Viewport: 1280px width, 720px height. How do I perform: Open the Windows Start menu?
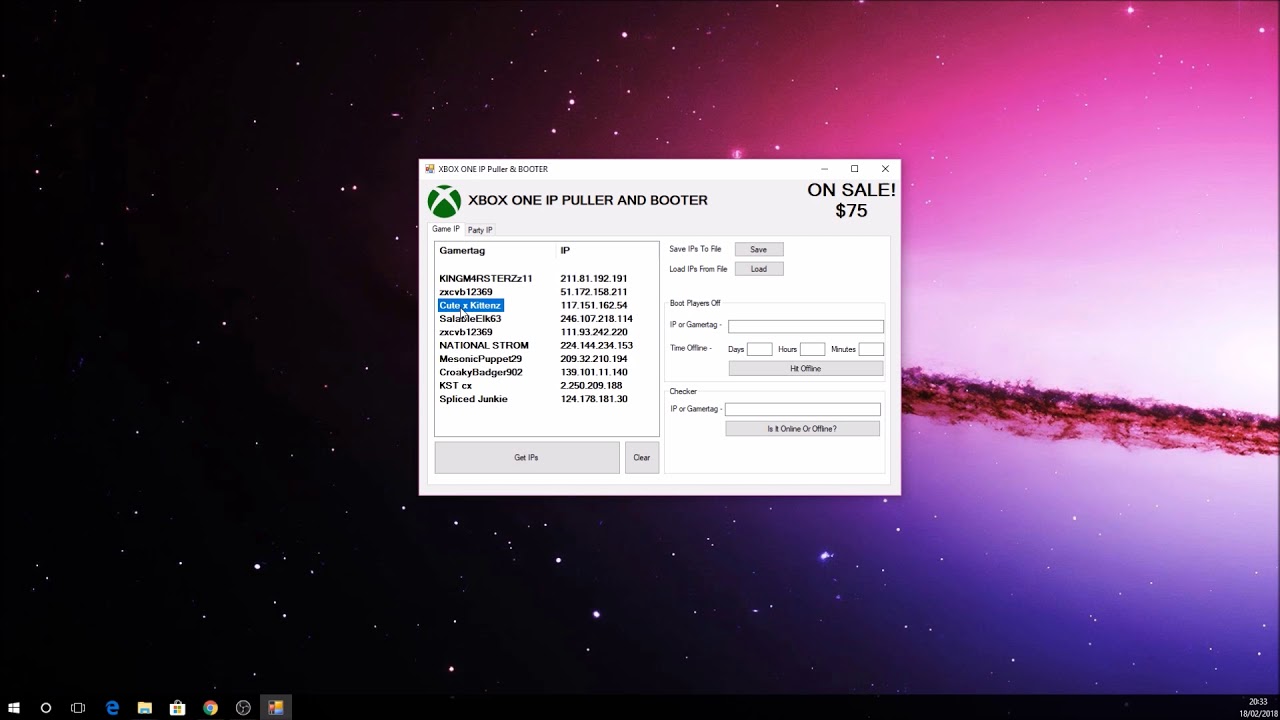14,708
